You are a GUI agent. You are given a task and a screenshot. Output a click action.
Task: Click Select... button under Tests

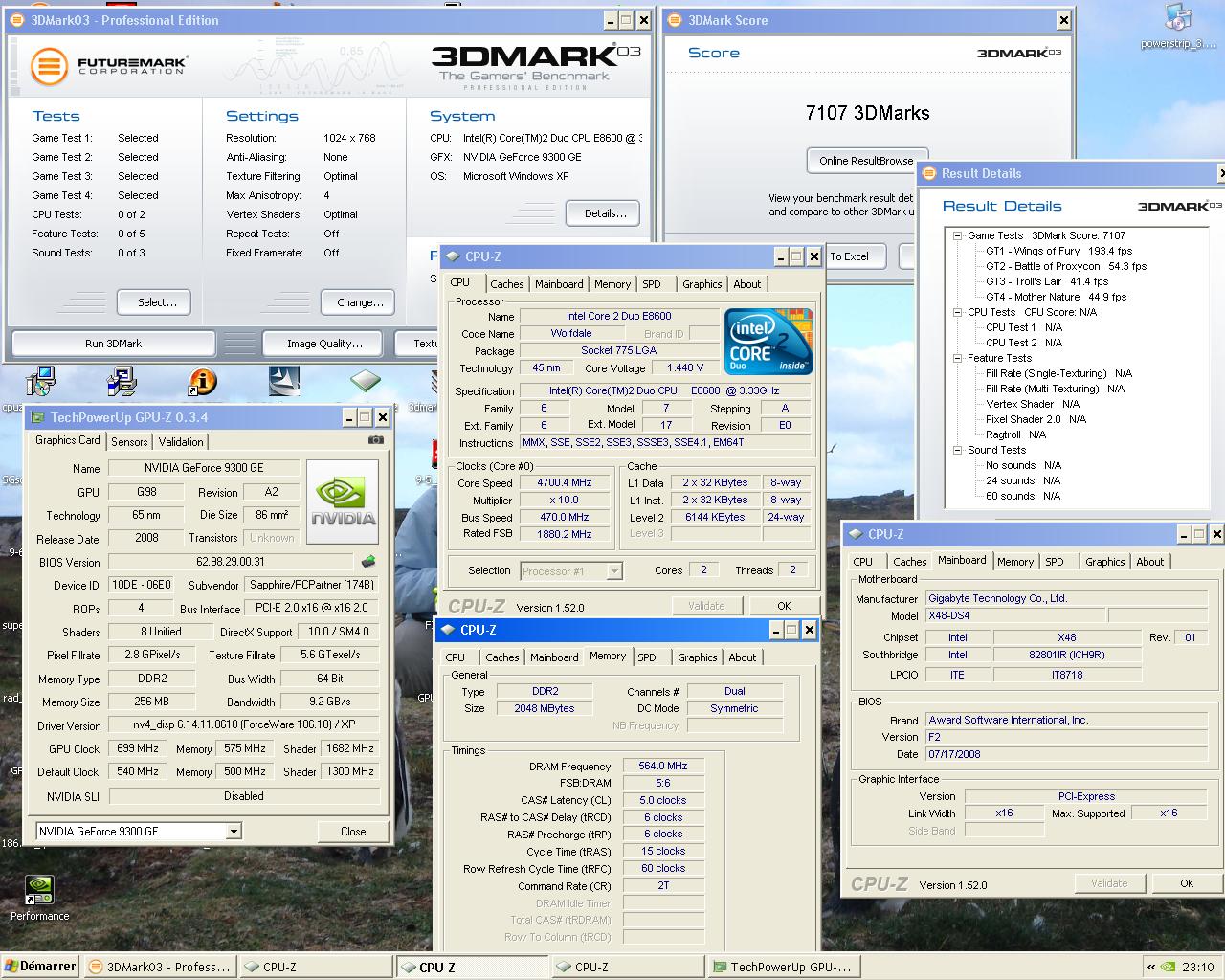(153, 302)
